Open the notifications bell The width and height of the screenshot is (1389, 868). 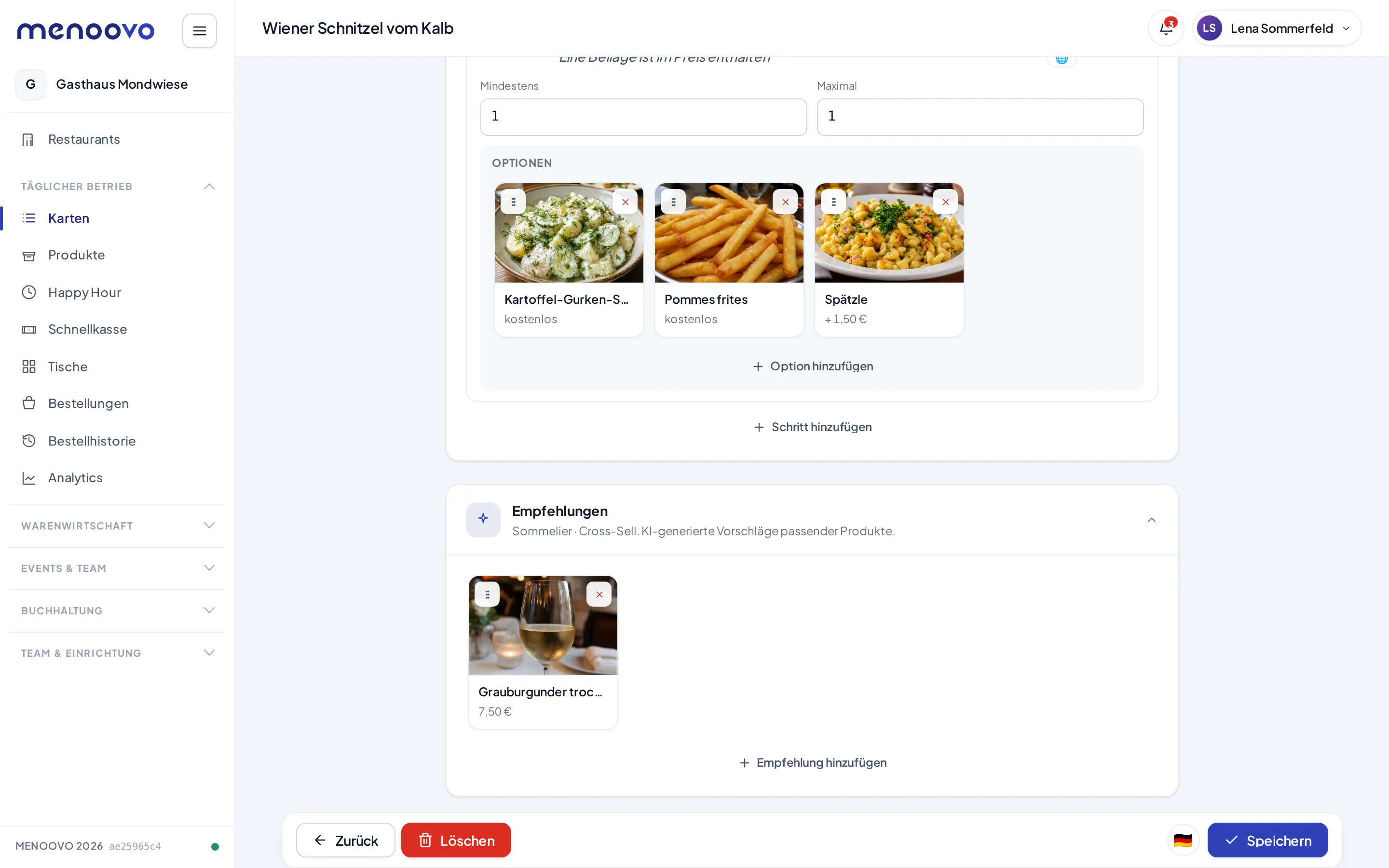(1166, 28)
